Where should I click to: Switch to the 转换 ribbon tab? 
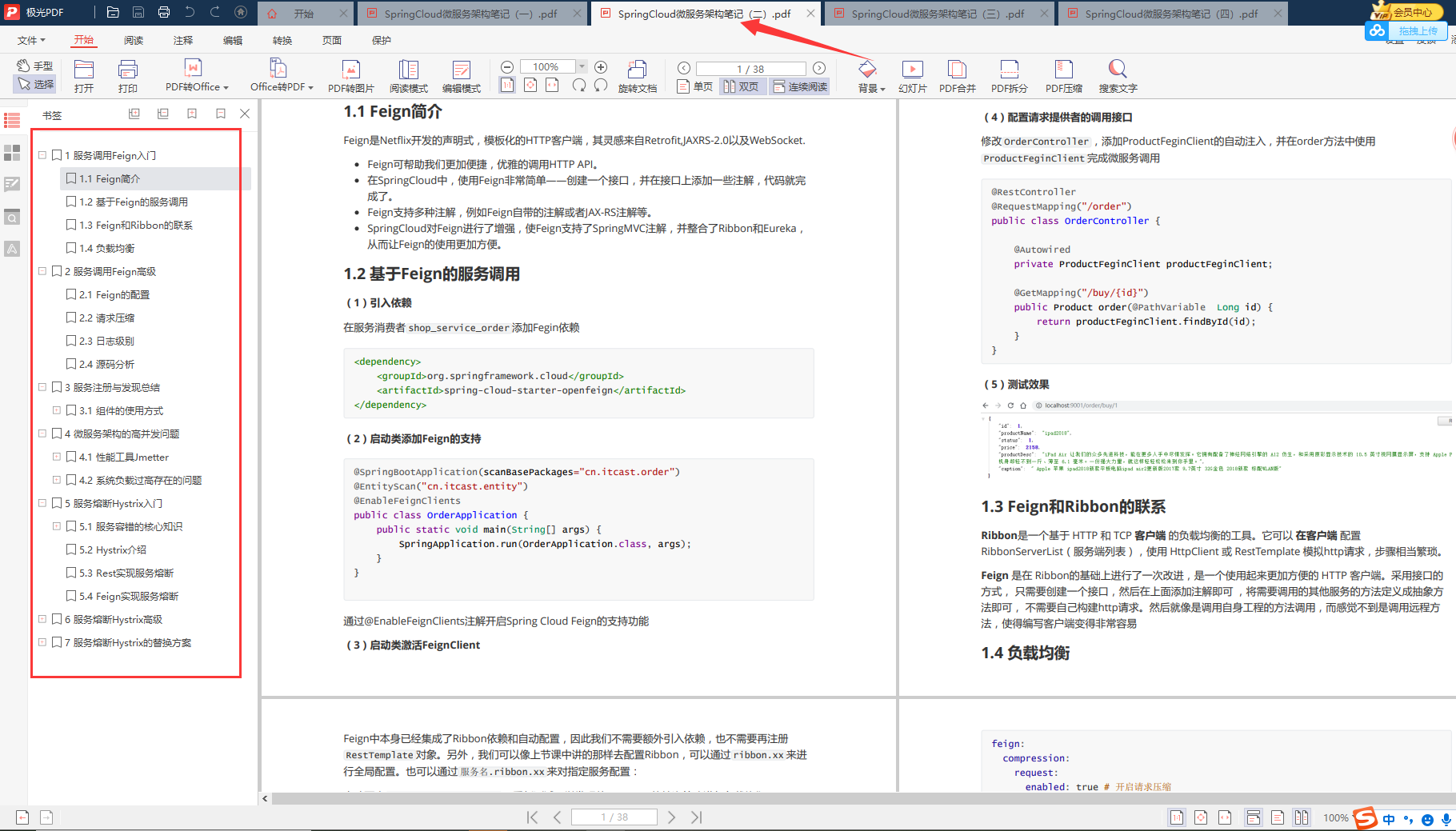[x=282, y=40]
